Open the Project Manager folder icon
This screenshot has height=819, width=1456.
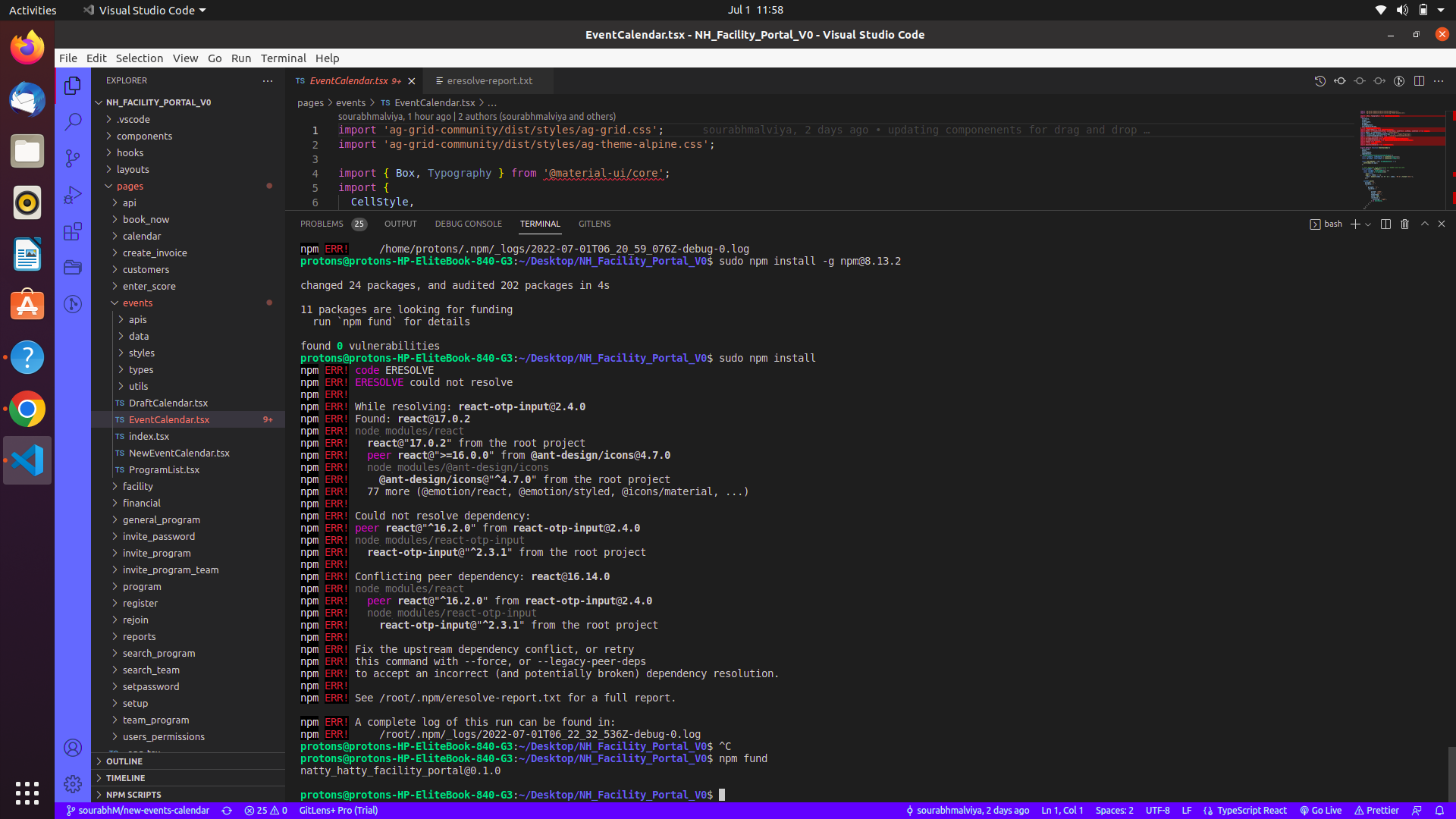(73, 267)
